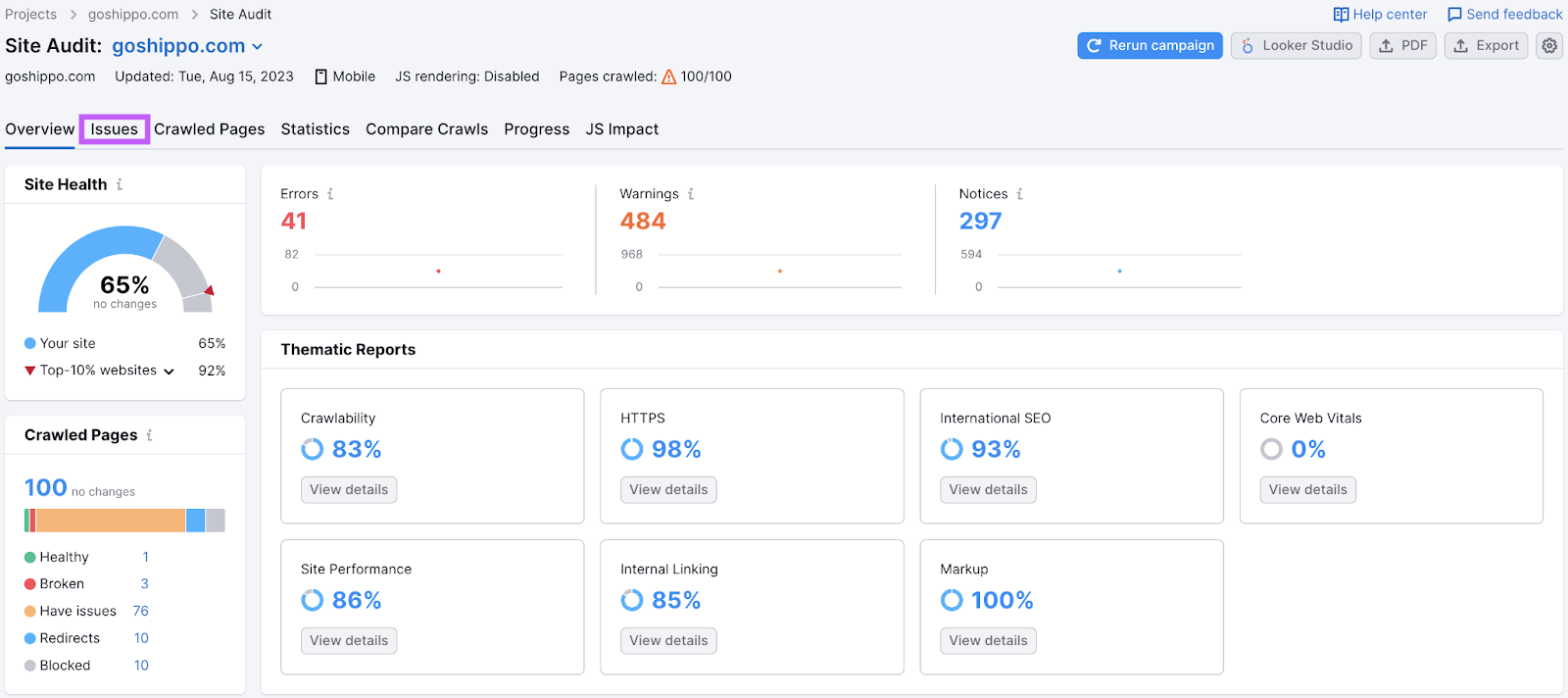
Task: Click the blue dot on Notices chart
Action: click(1119, 271)
